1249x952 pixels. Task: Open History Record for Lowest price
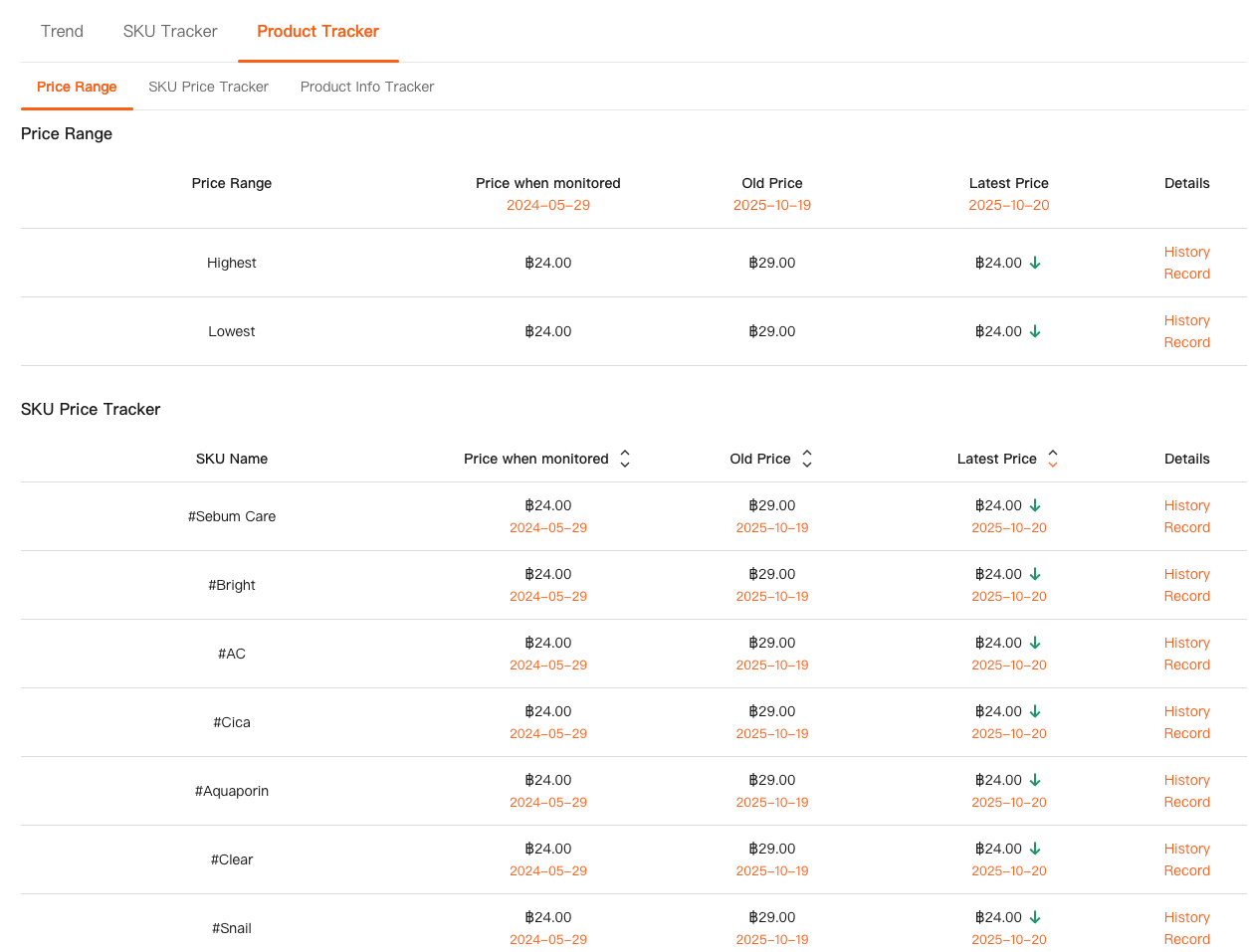pos(1186,331)
